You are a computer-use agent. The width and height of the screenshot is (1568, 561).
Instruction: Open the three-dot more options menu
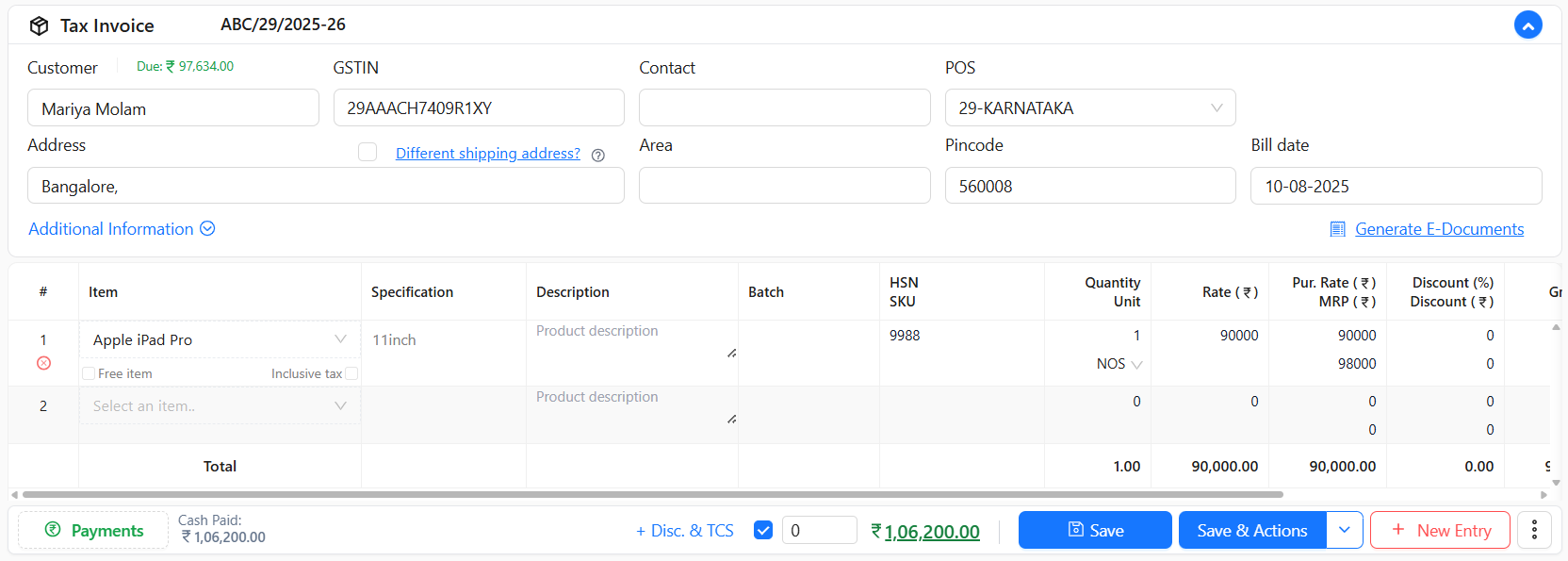click(1534, 530)
